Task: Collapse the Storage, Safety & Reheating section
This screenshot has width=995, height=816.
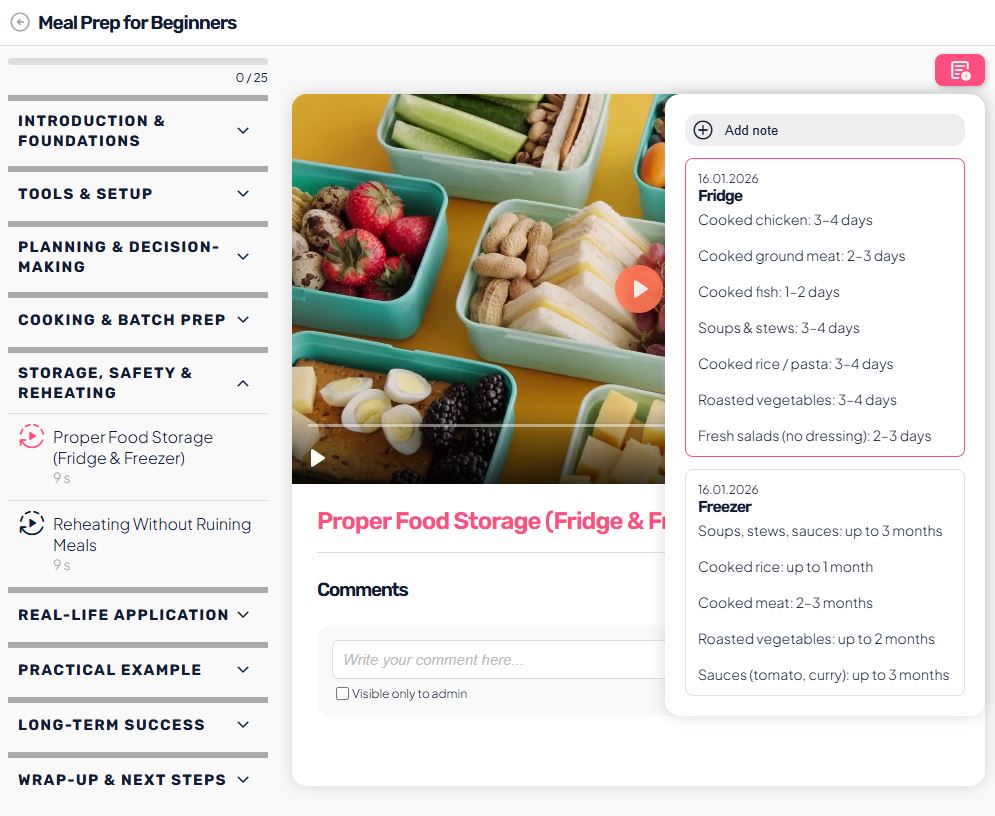Action: coord(243,383)
